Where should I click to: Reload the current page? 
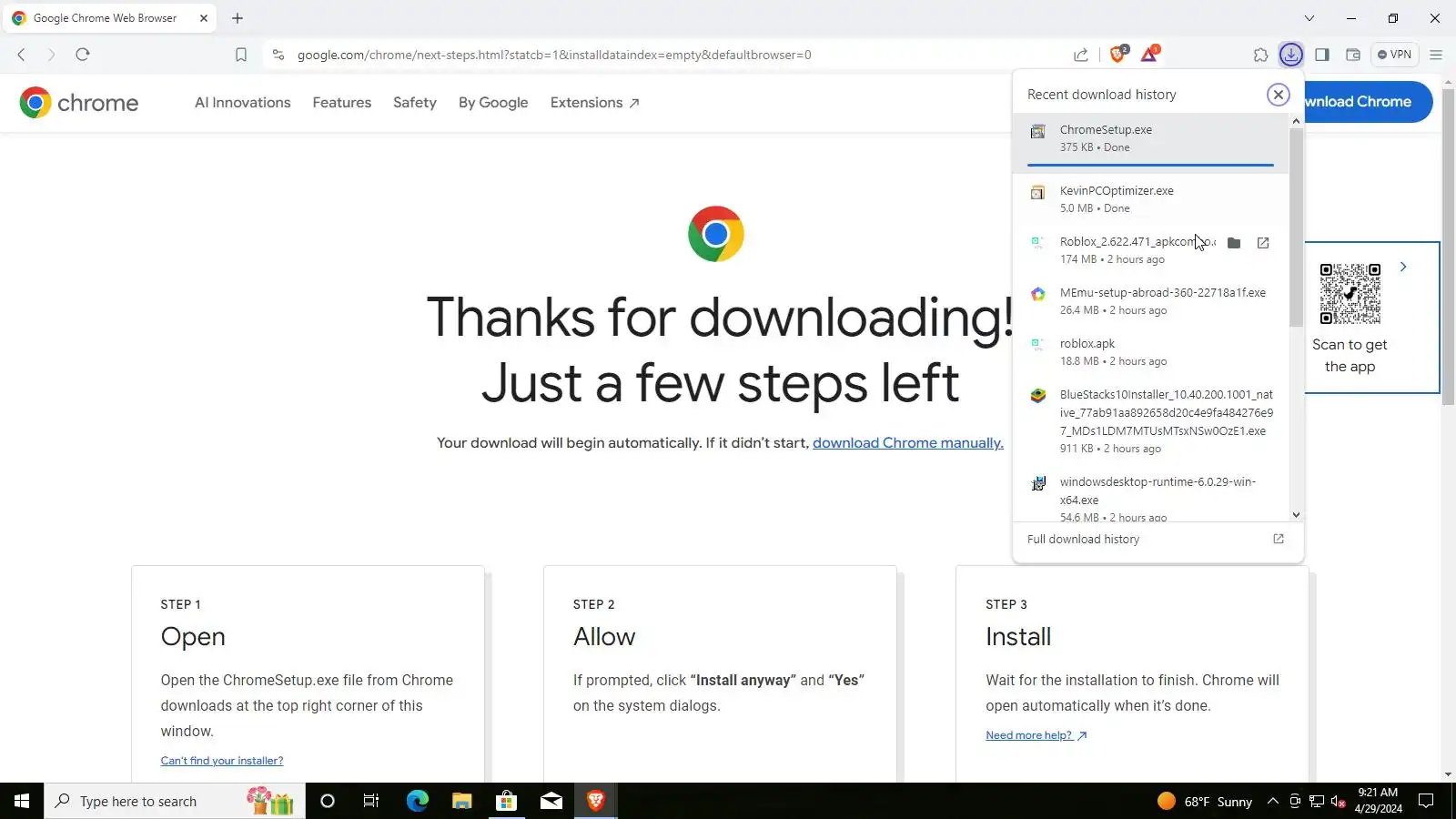tap(83, 55)
